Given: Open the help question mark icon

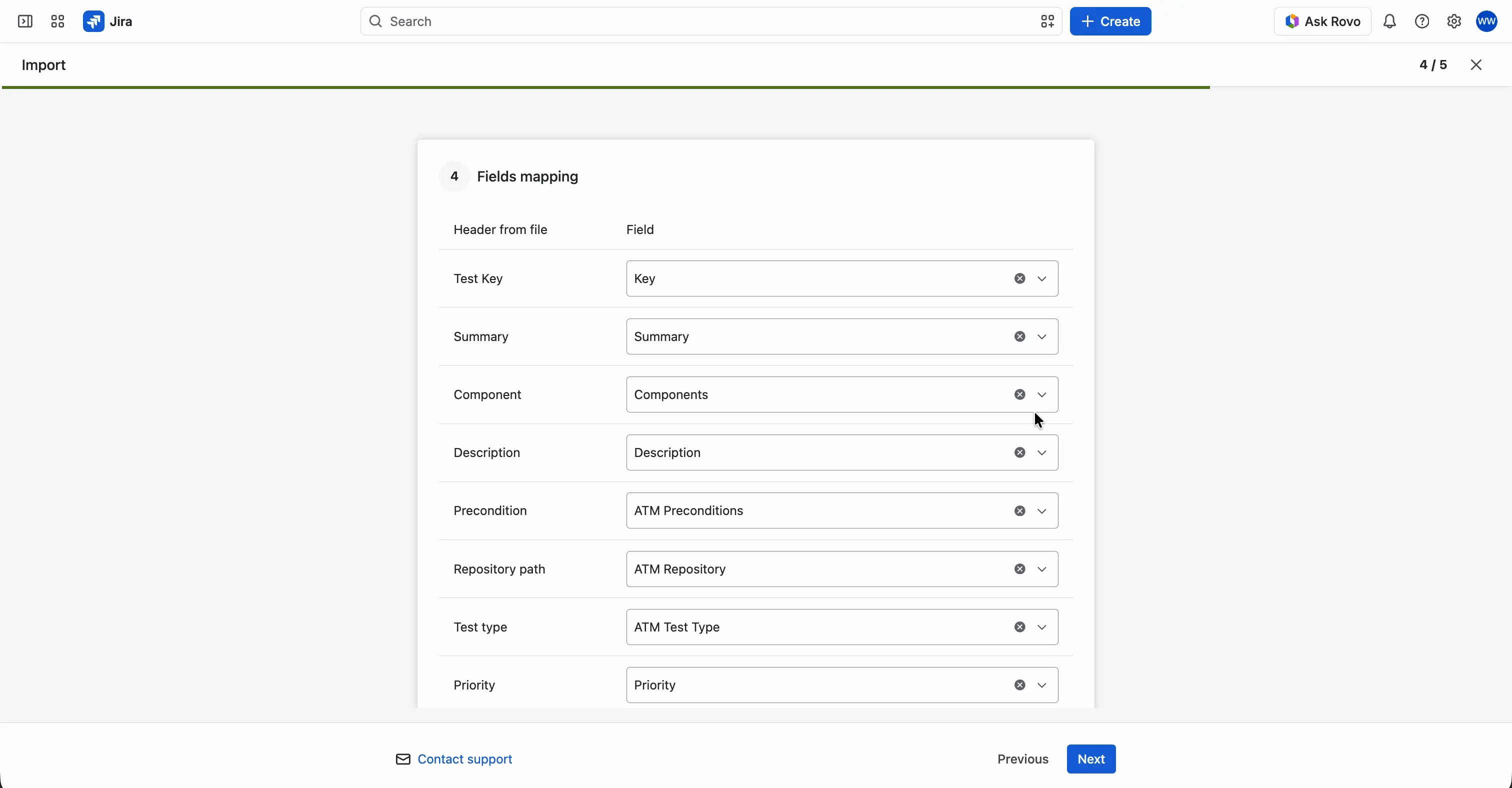Looking at the screenshot, I should tap(1421, 21).
